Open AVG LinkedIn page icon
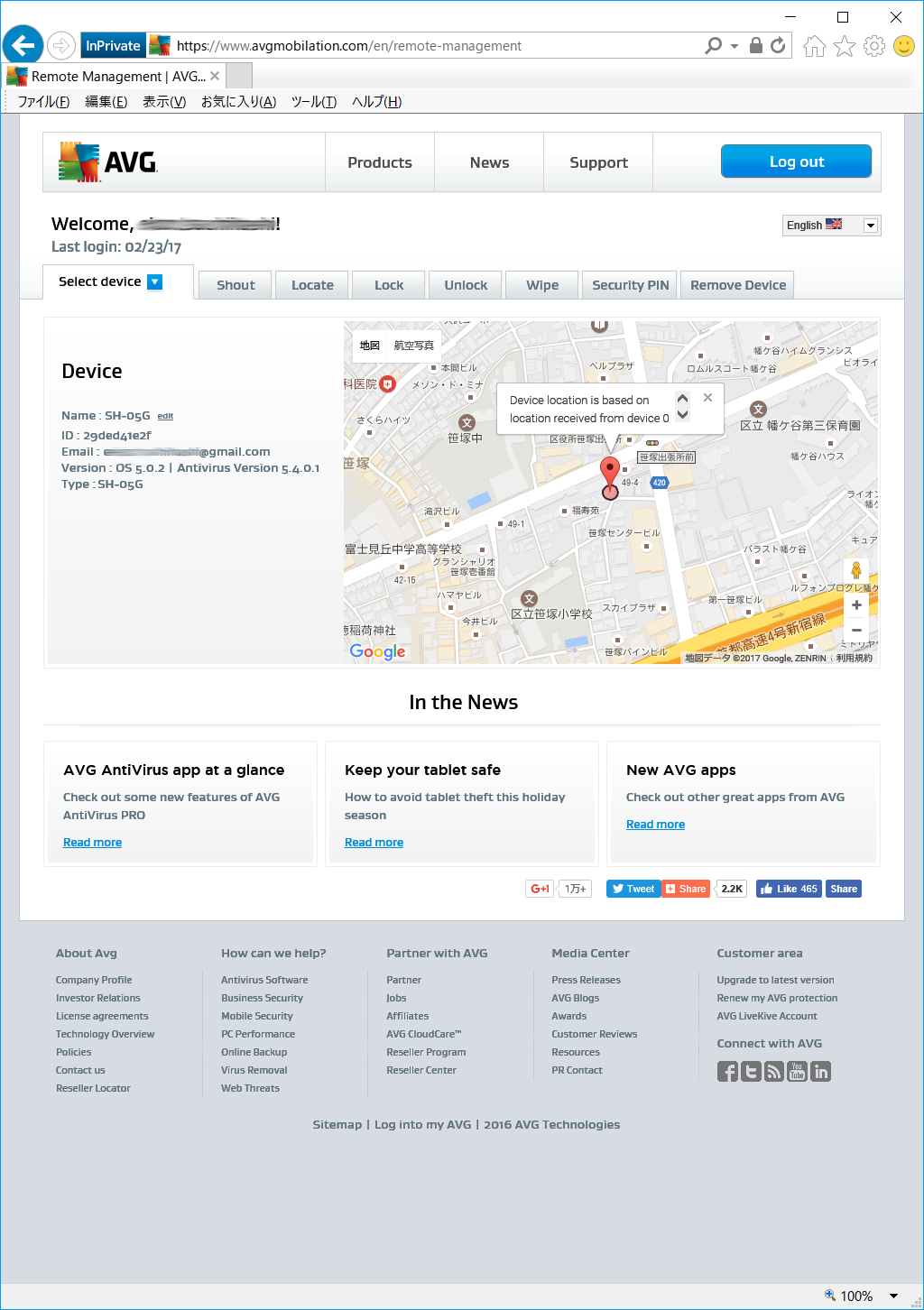This screenshot has height=1310, width=924. (820, 1071)
